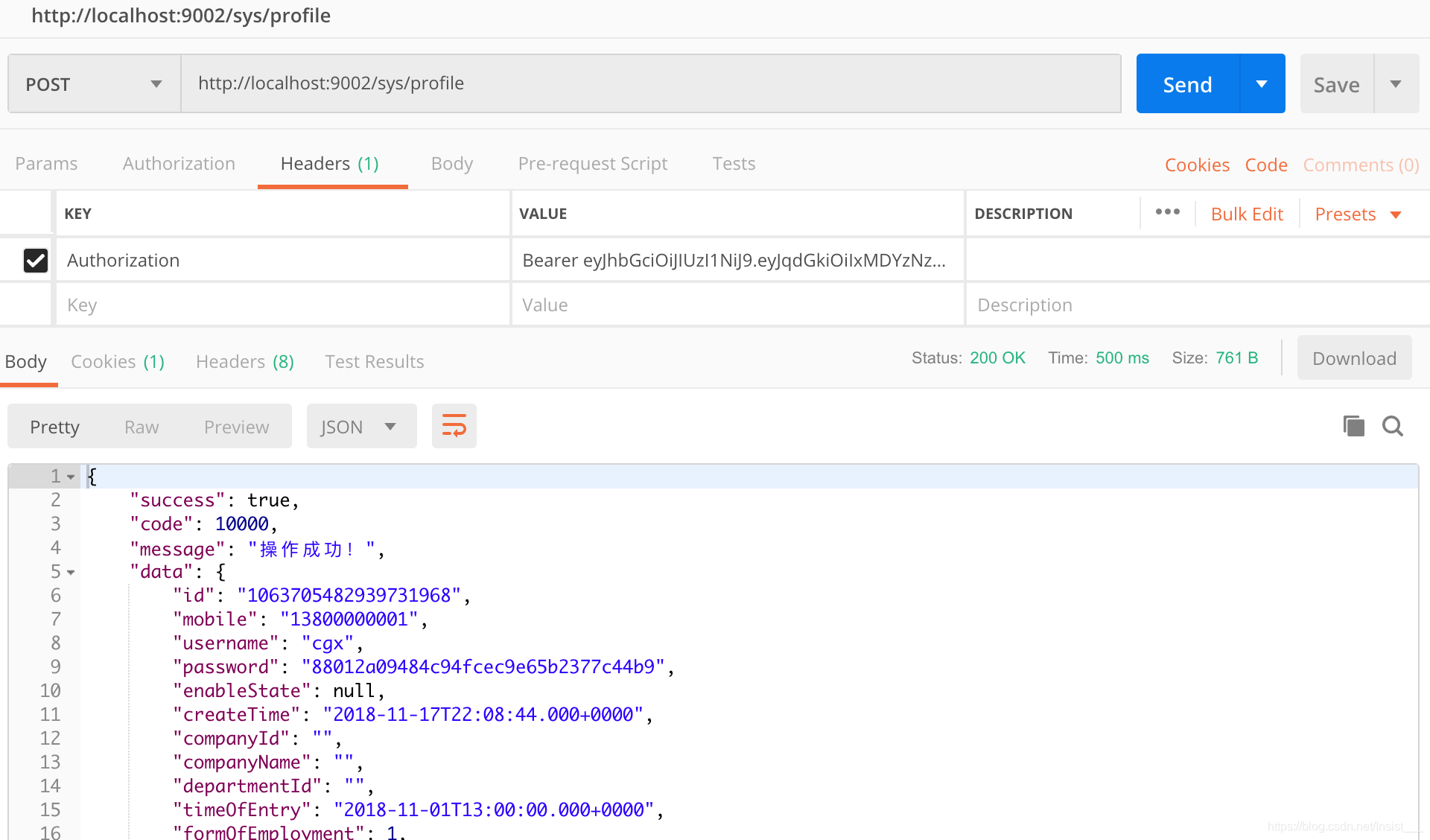Expand the Send button arrow dropdown
Screen dimensions: 1430x840
1262,84
